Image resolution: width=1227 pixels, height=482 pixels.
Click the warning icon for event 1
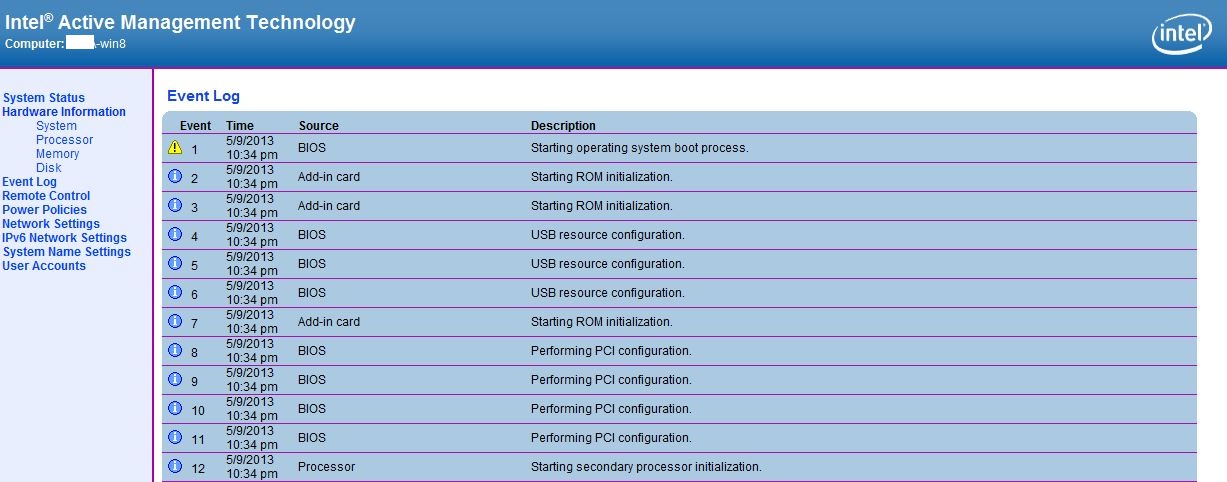click(175, 148)
